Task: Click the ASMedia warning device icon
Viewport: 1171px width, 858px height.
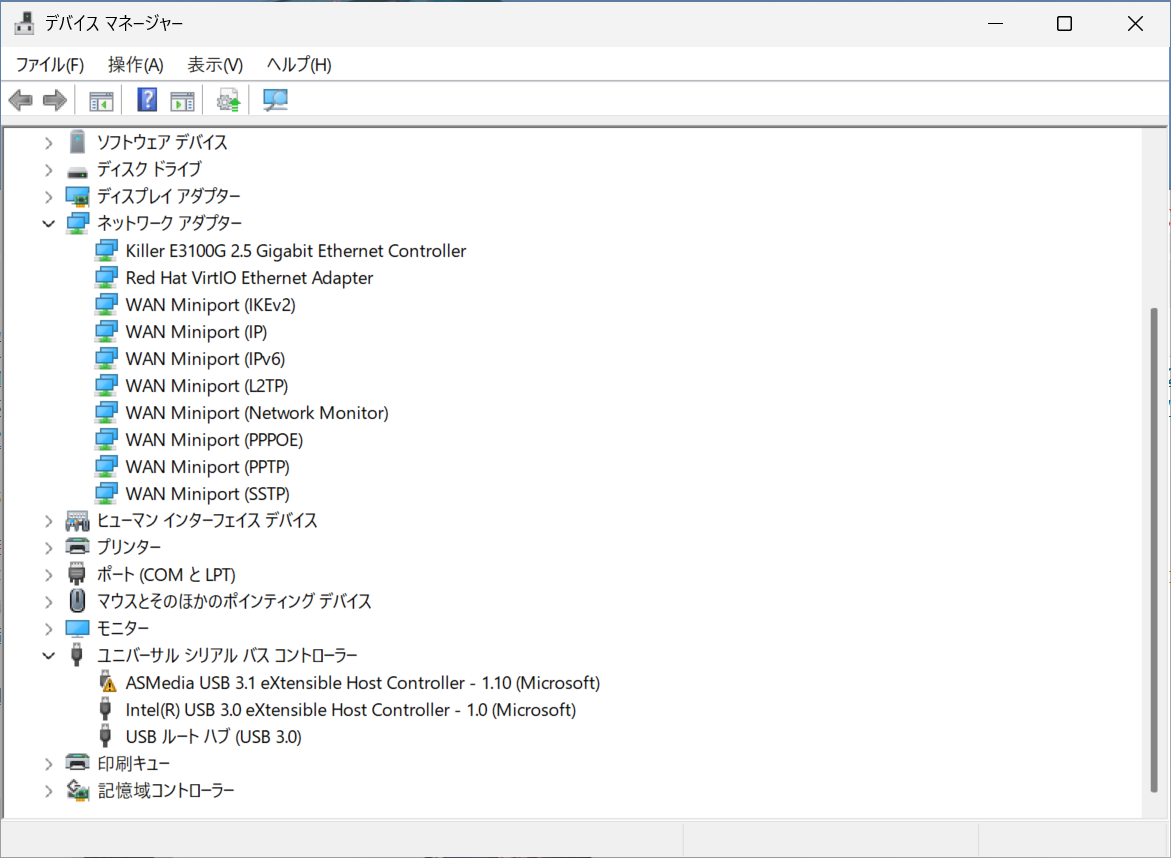Action: pyautogui.click(x=107, y=682)
